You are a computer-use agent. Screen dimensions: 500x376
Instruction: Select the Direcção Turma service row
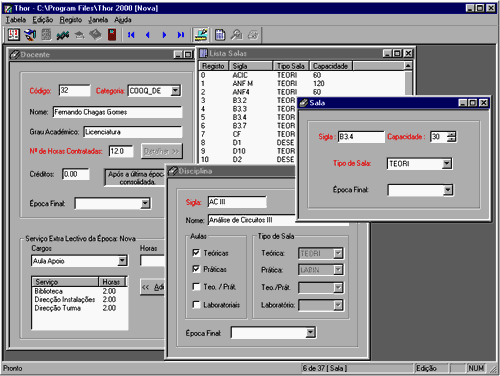79,308
